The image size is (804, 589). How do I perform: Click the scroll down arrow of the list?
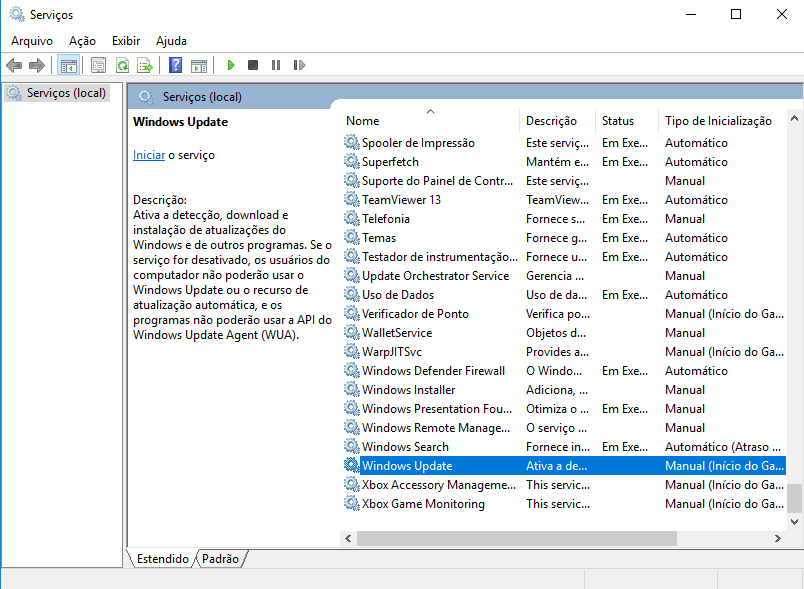[794, 522]
